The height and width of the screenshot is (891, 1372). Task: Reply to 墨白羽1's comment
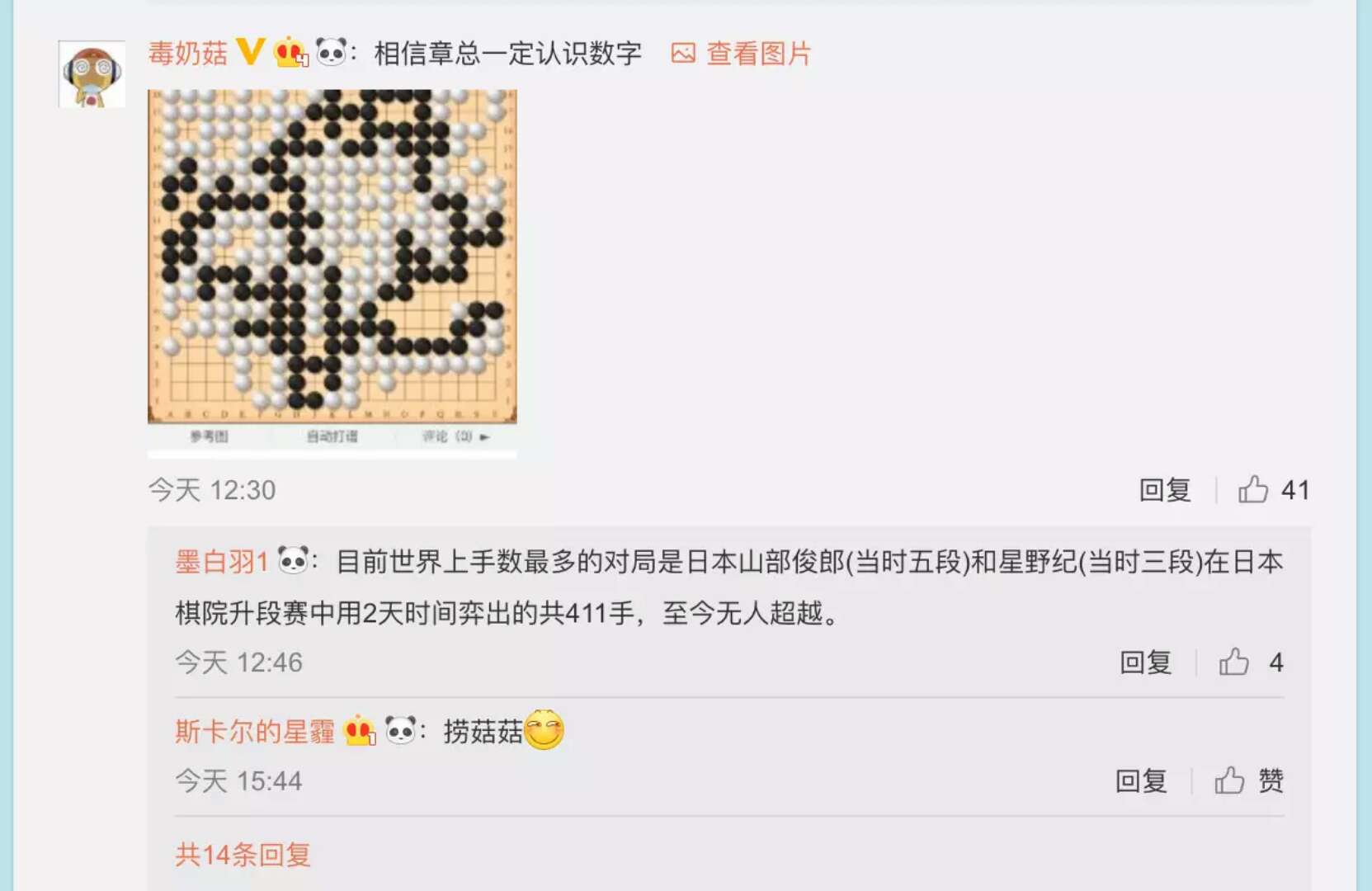pos(1146,662)
